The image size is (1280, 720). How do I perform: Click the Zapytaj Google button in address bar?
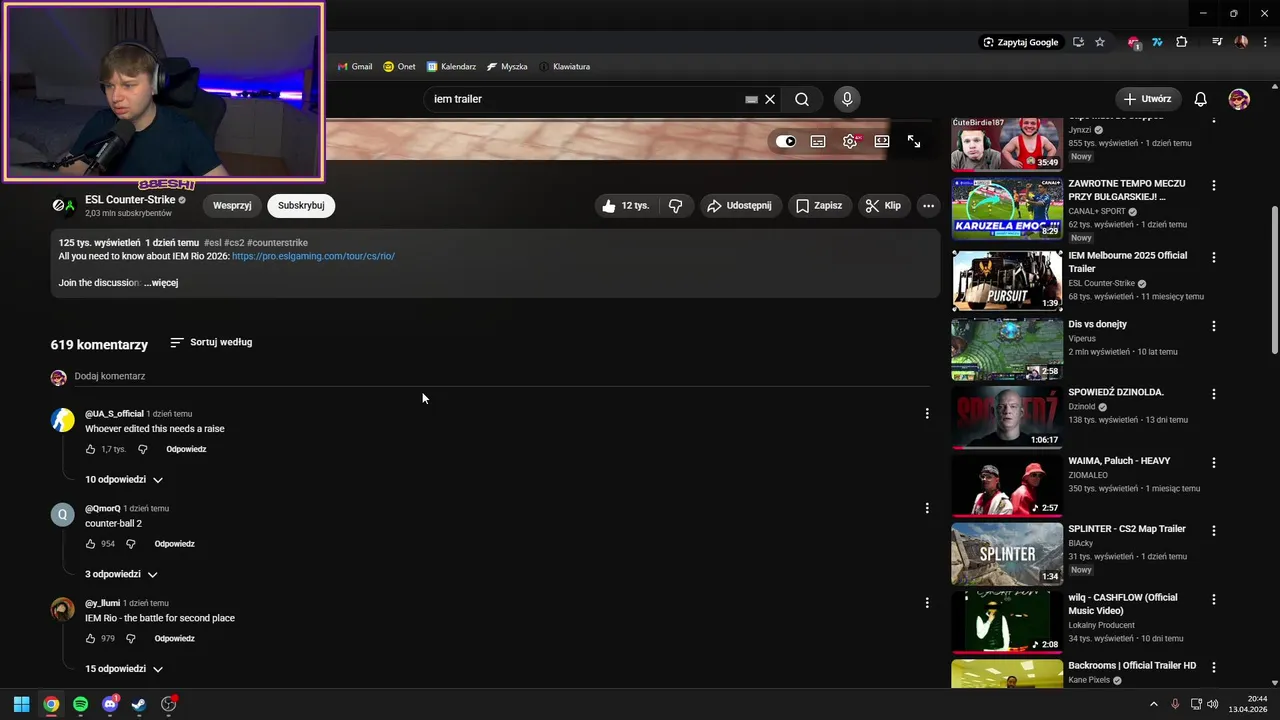(x=1020, y=42)
